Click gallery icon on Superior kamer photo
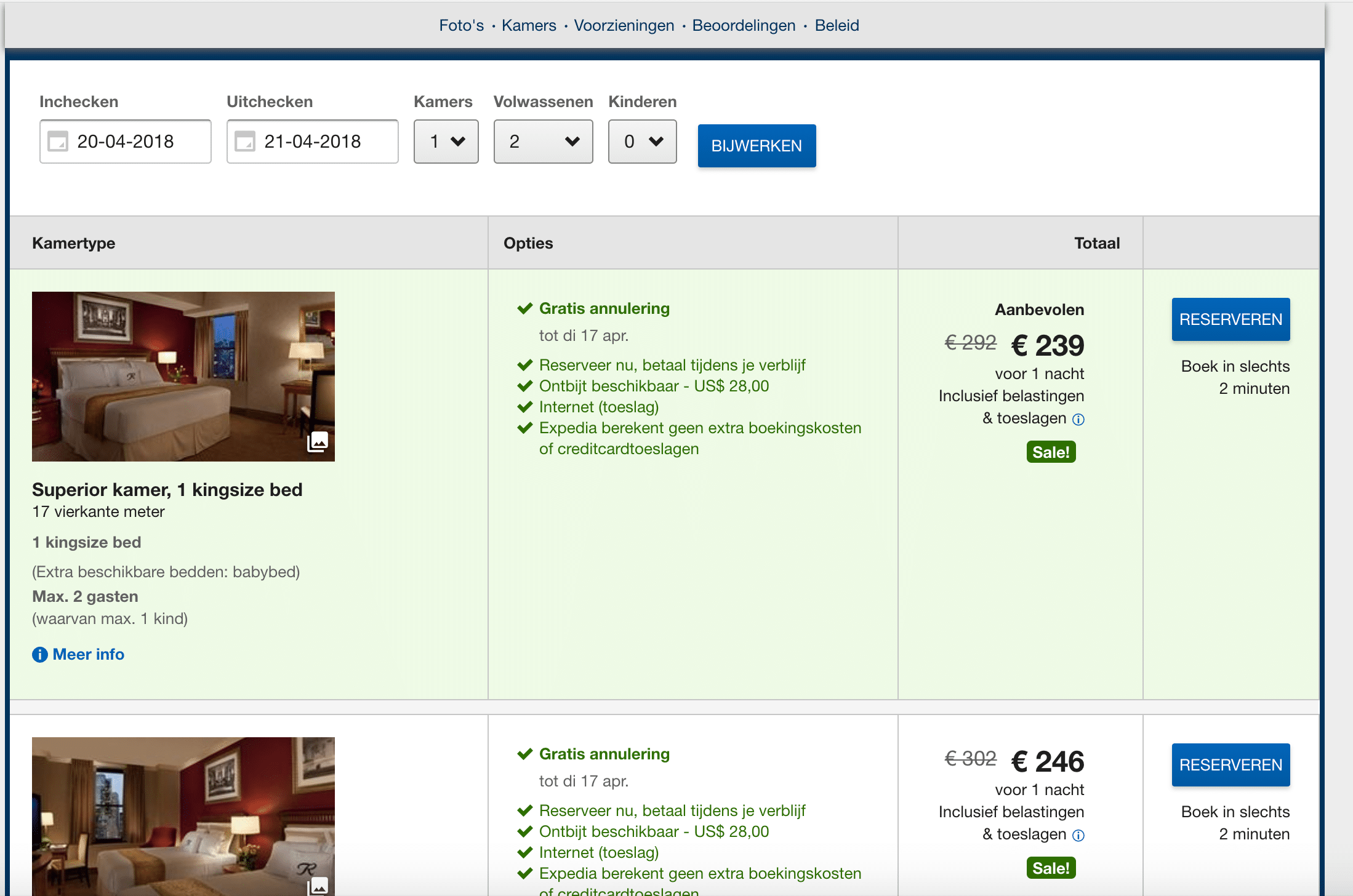 tap(318, 442)
